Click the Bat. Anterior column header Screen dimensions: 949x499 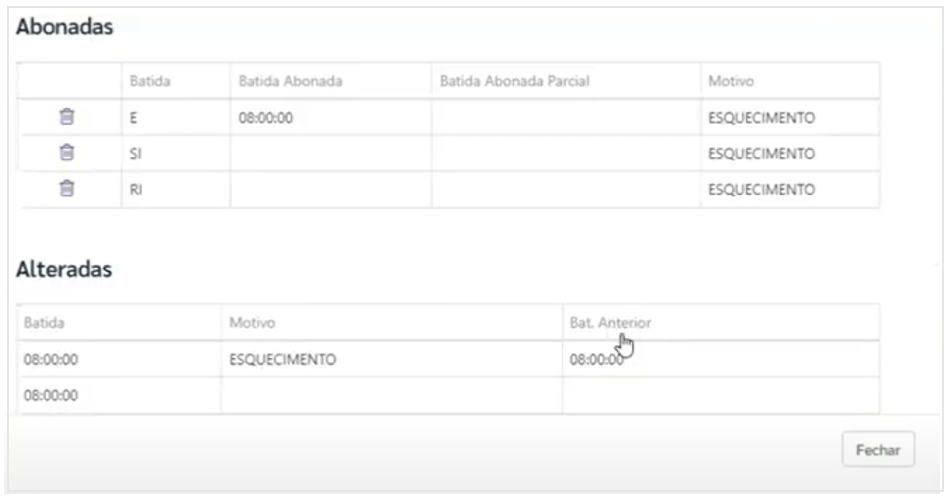[x=610, y=323]
